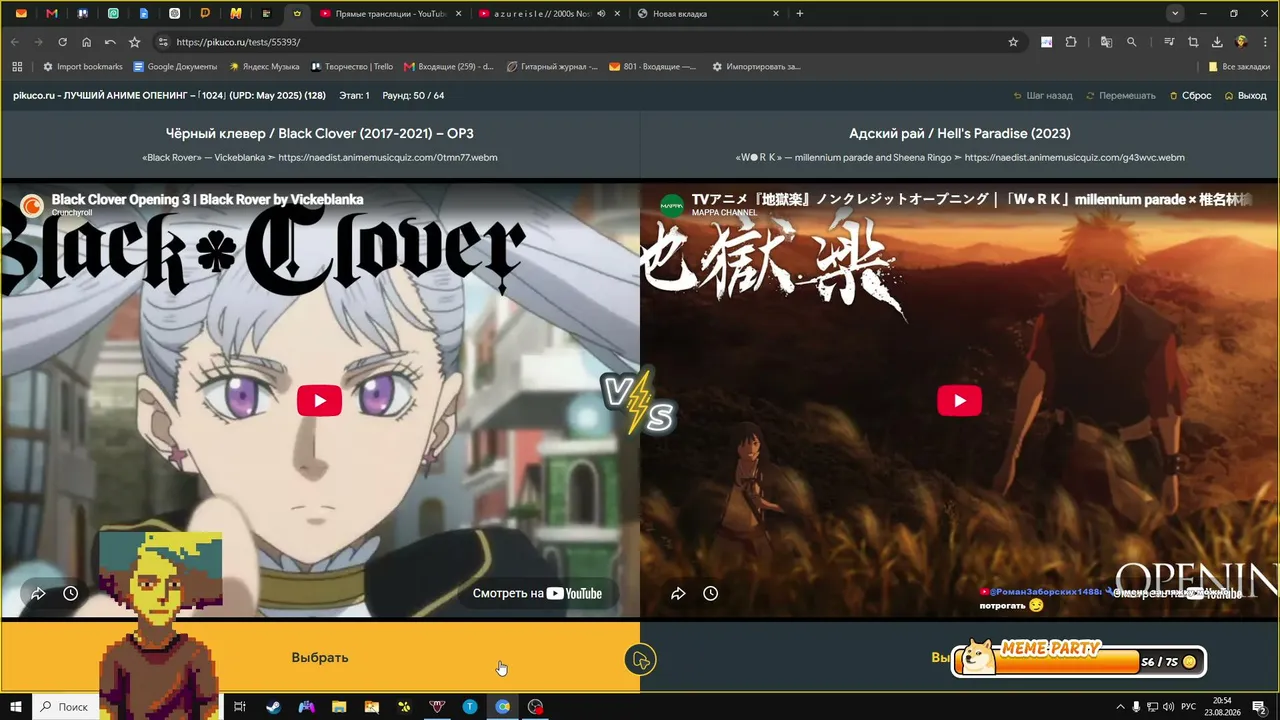1280x720 pixels.
Task: Go back to the previous page
Action: pyautogui.click(x=14, y=42)
